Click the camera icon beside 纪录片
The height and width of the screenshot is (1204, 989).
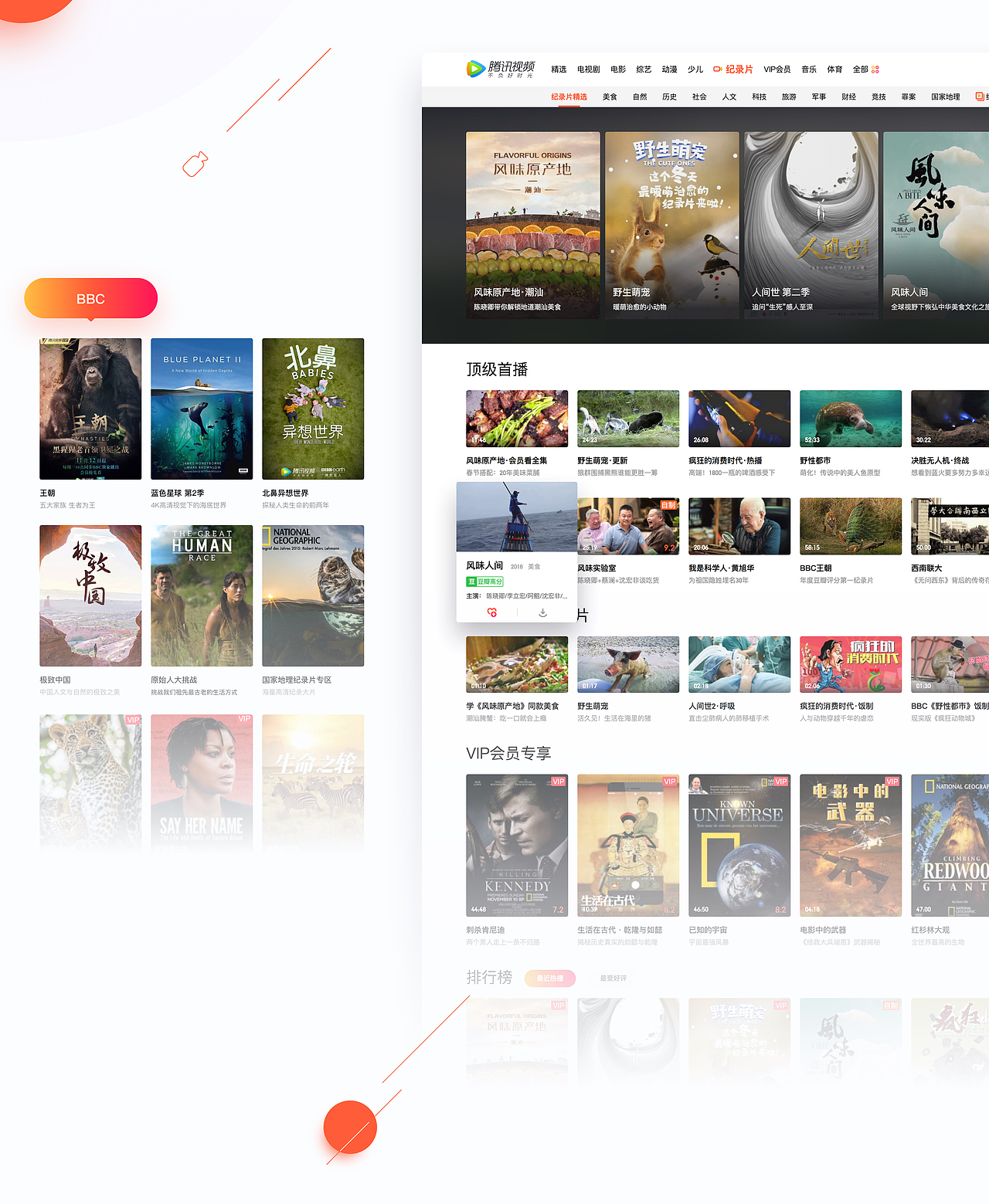tap(717, 69)
